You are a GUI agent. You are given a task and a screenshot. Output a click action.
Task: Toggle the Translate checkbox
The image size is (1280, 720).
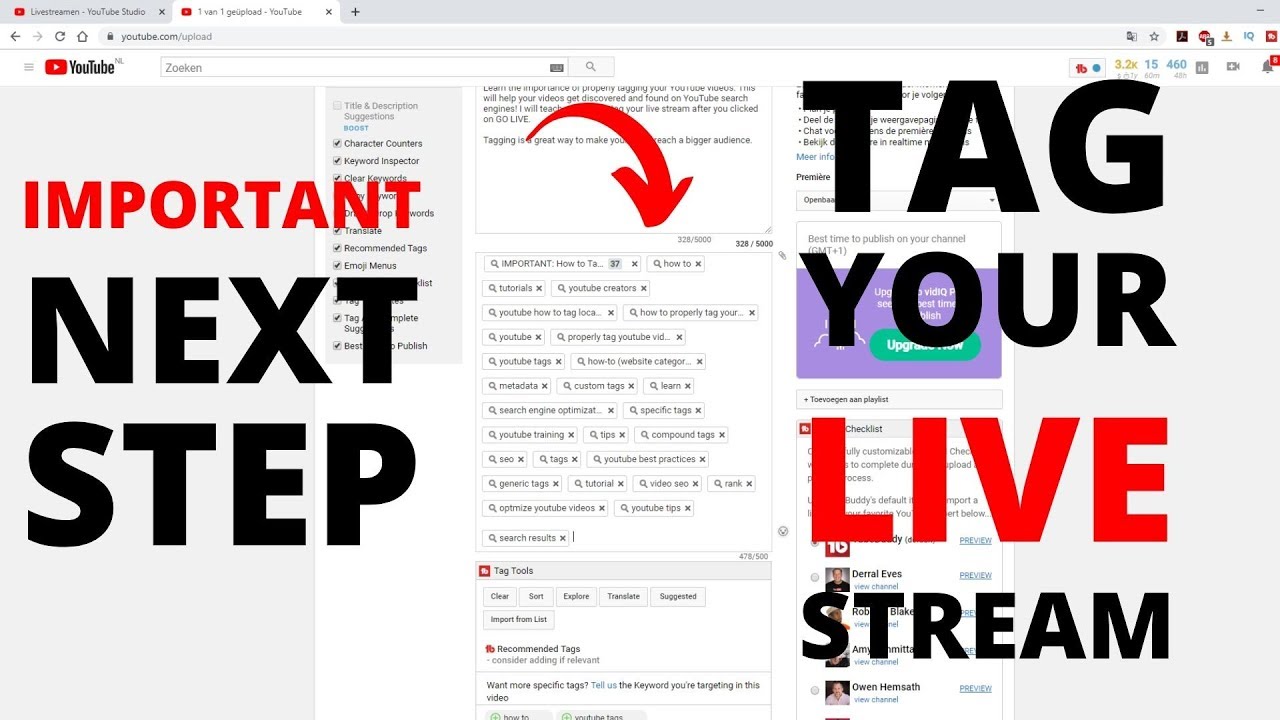(337, 231)
